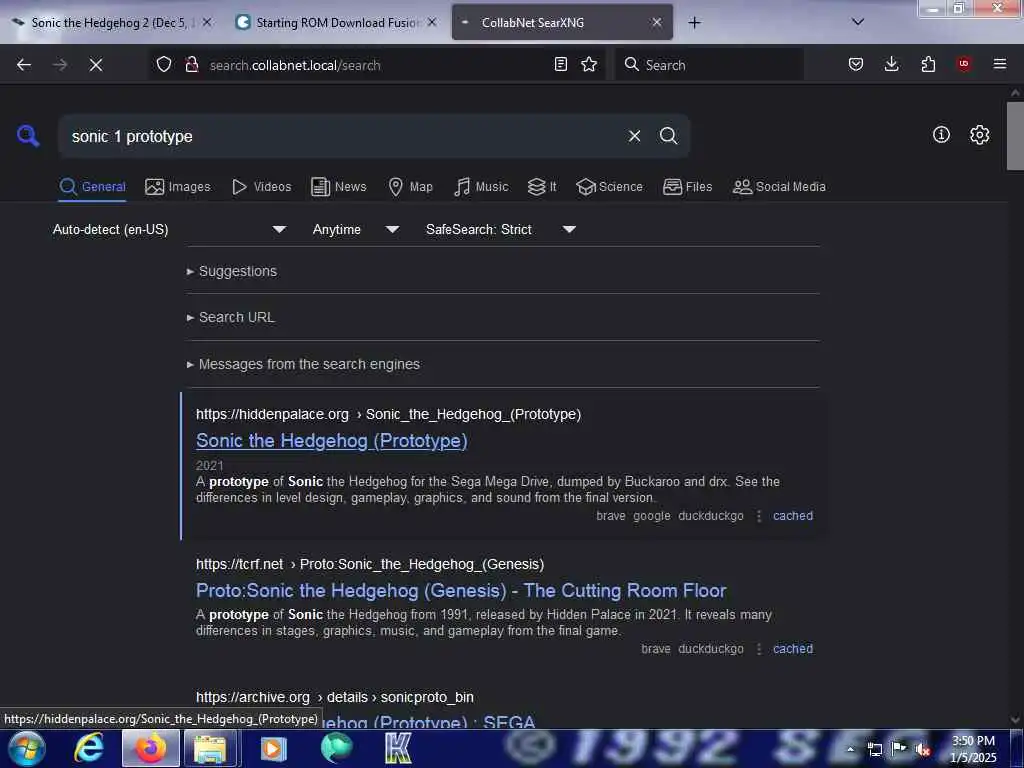Open the Cutting Room Floor Proto:Sonic result
The width and height of the screenshot is (1024, 768).
461,590
